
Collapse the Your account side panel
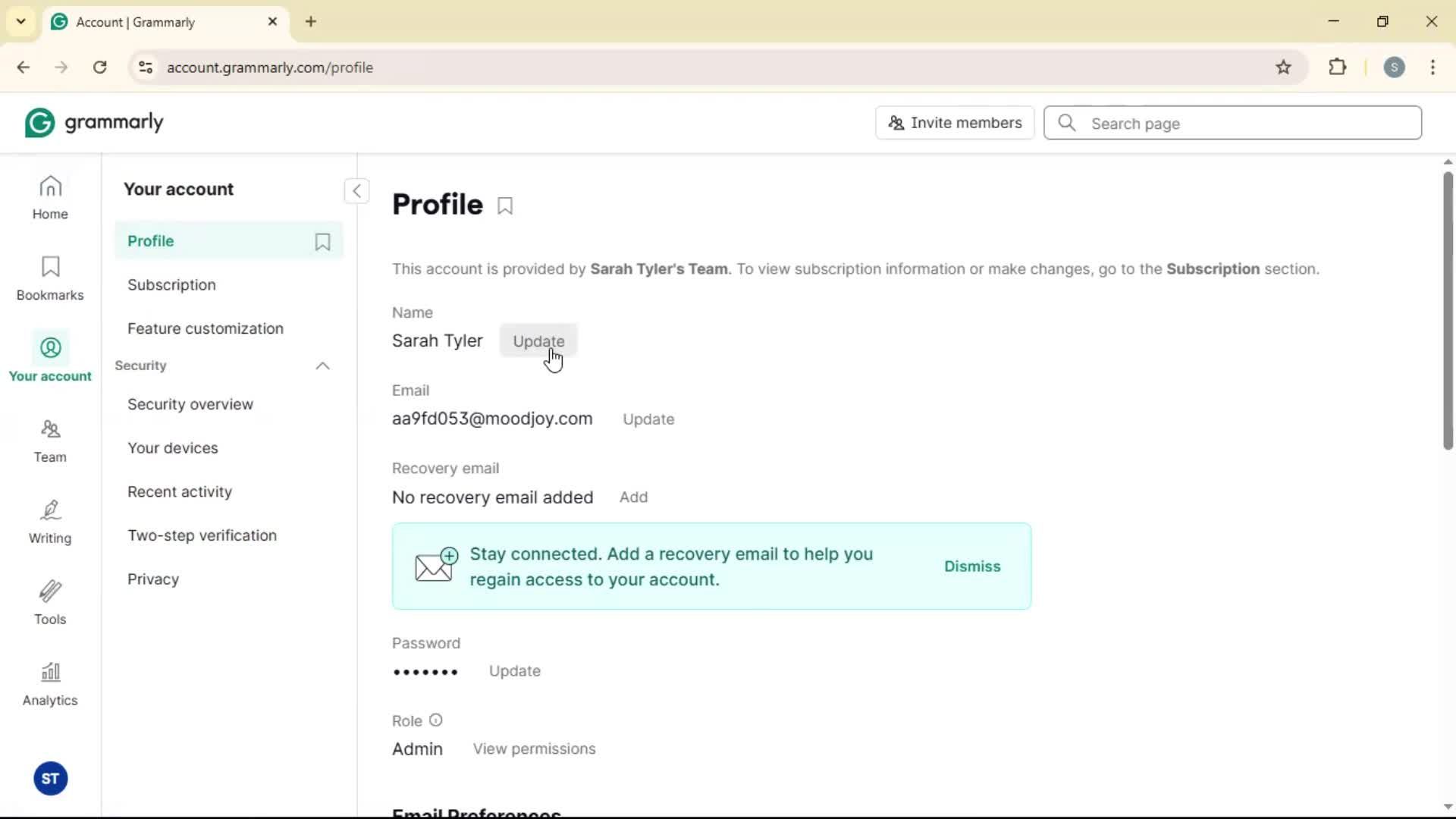coord(356,191)
